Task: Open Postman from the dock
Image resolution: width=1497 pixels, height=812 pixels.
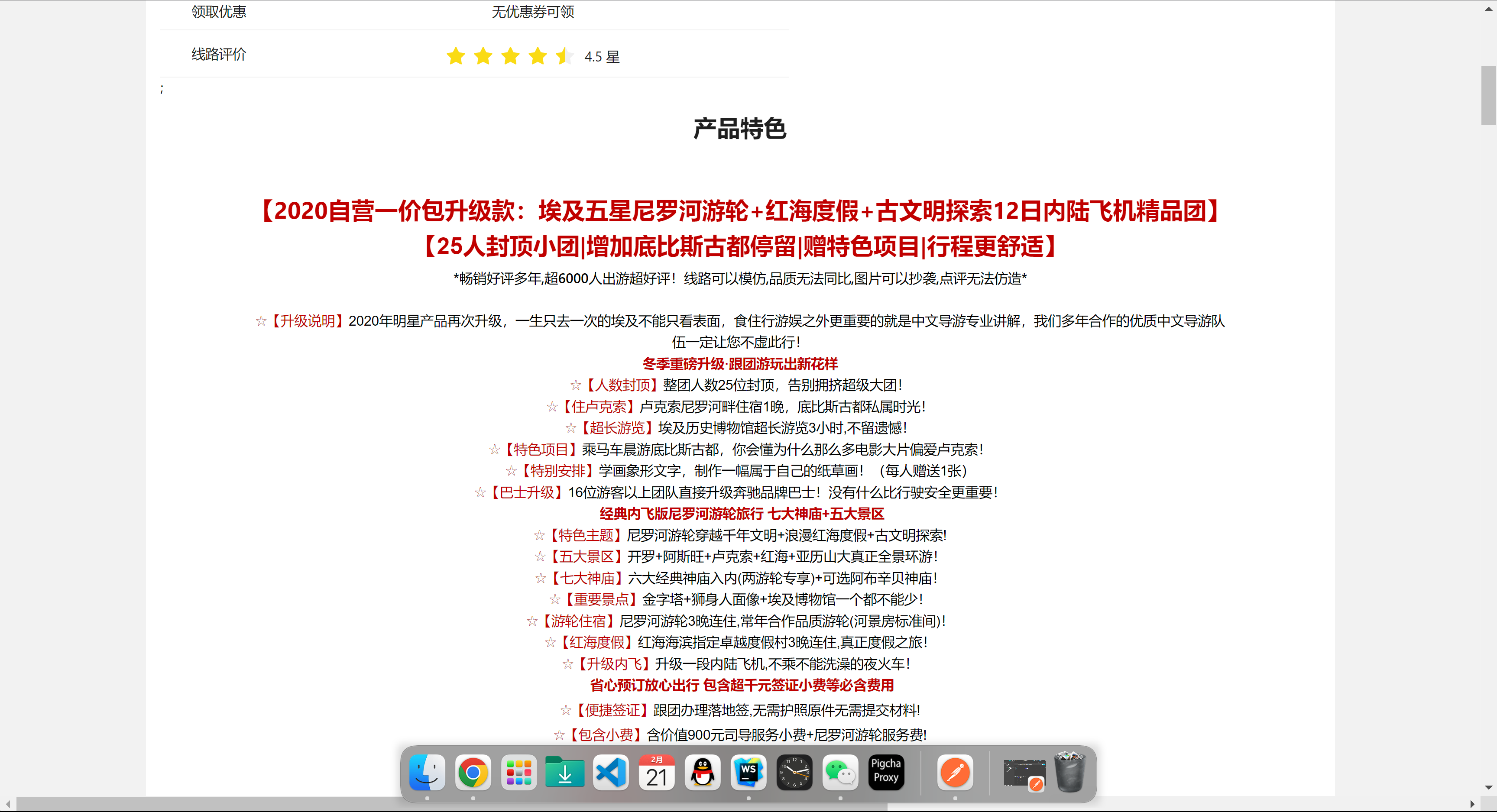Action: point(954,773)
